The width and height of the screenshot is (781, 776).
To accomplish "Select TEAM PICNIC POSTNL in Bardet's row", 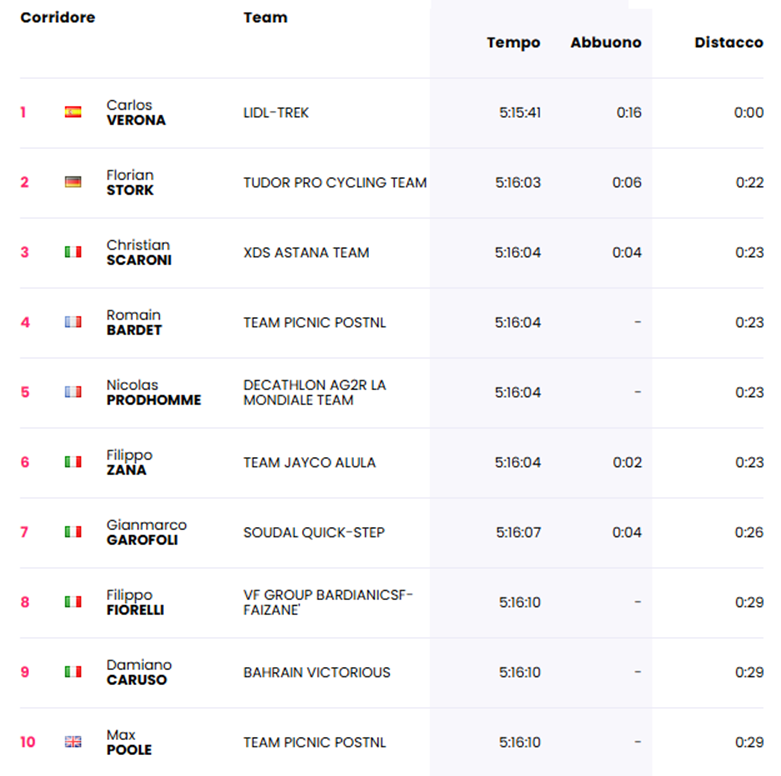I will click(x=315, y=323).
